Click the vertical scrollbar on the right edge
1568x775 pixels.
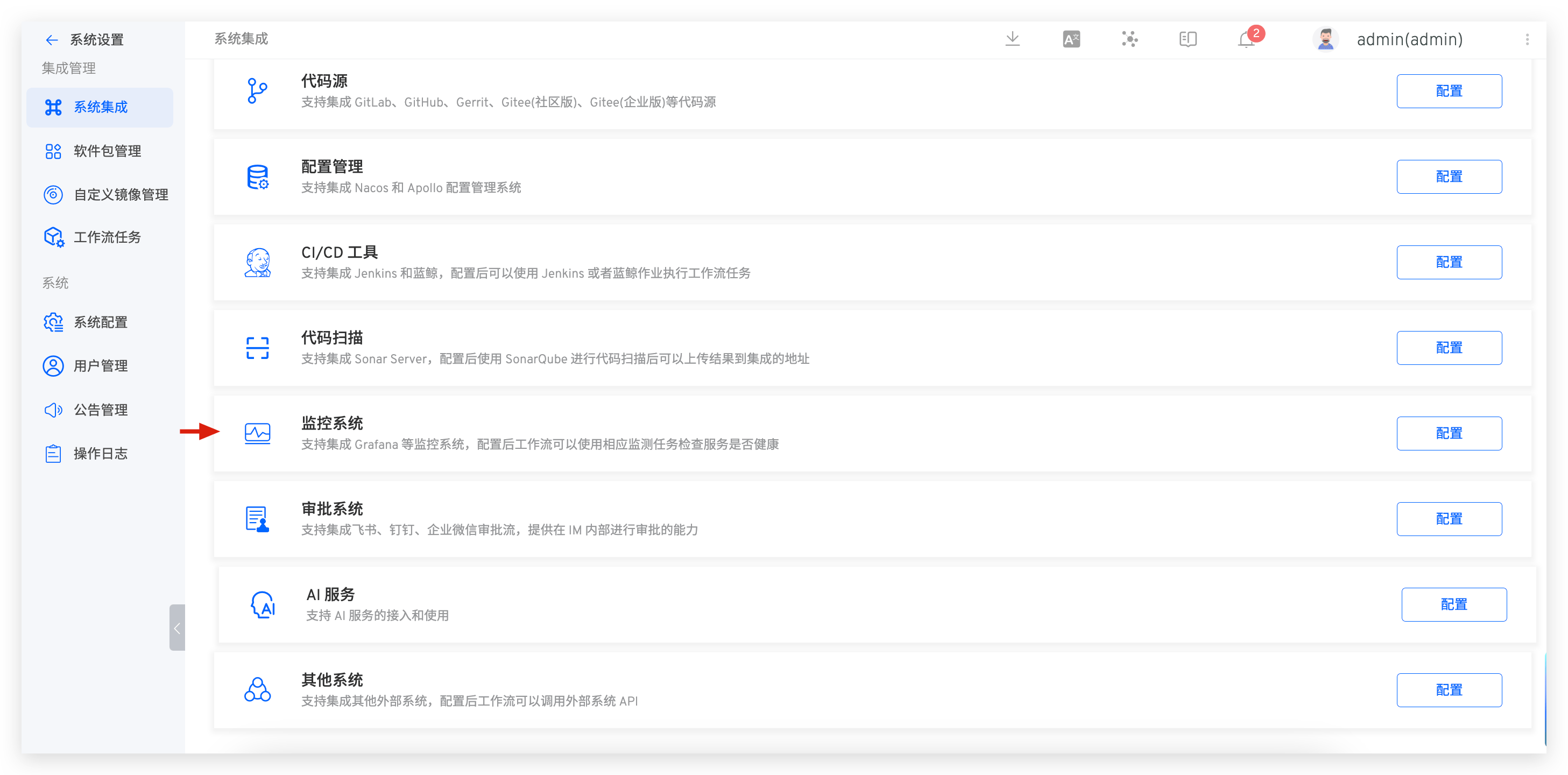pos(1545,699)
